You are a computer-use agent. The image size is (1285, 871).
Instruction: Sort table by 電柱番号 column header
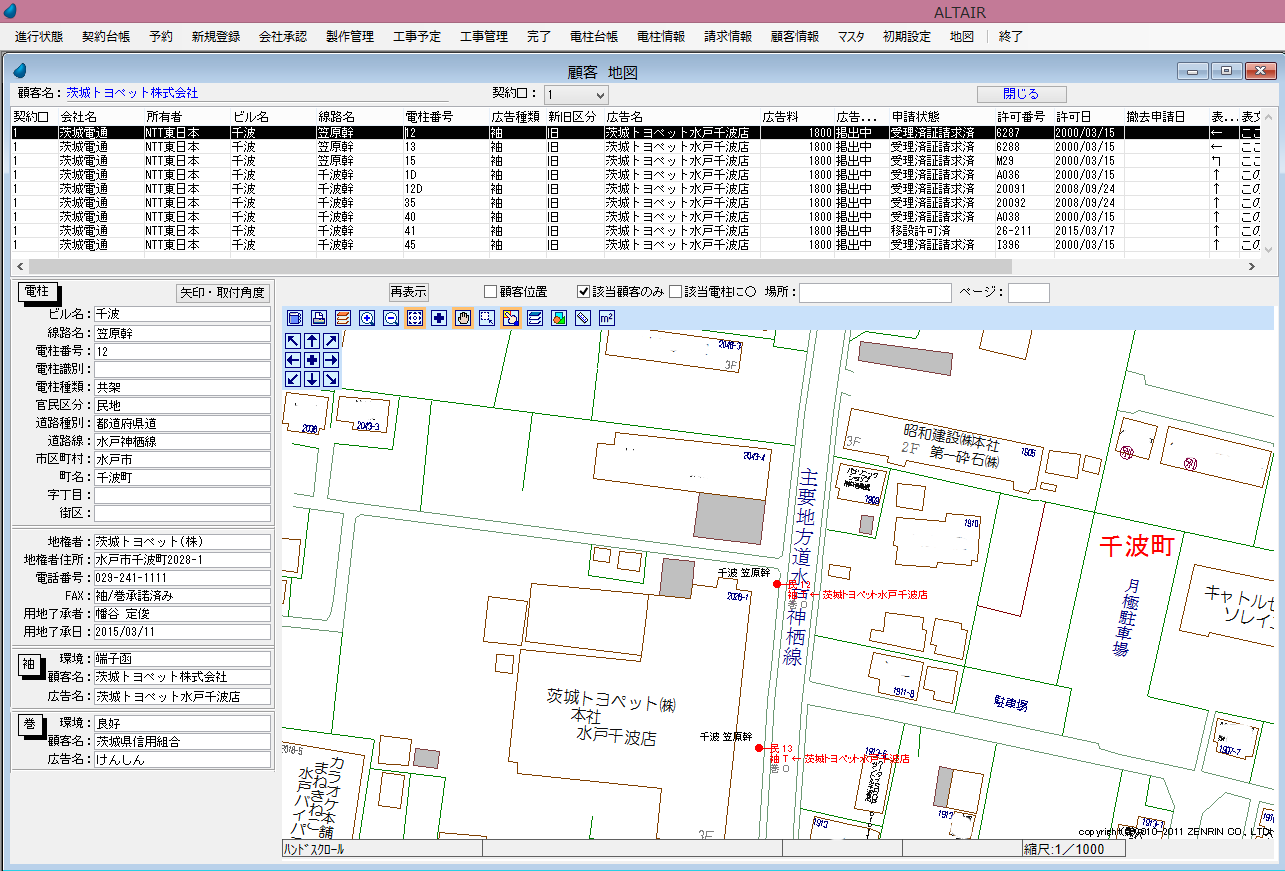point(444,117)
